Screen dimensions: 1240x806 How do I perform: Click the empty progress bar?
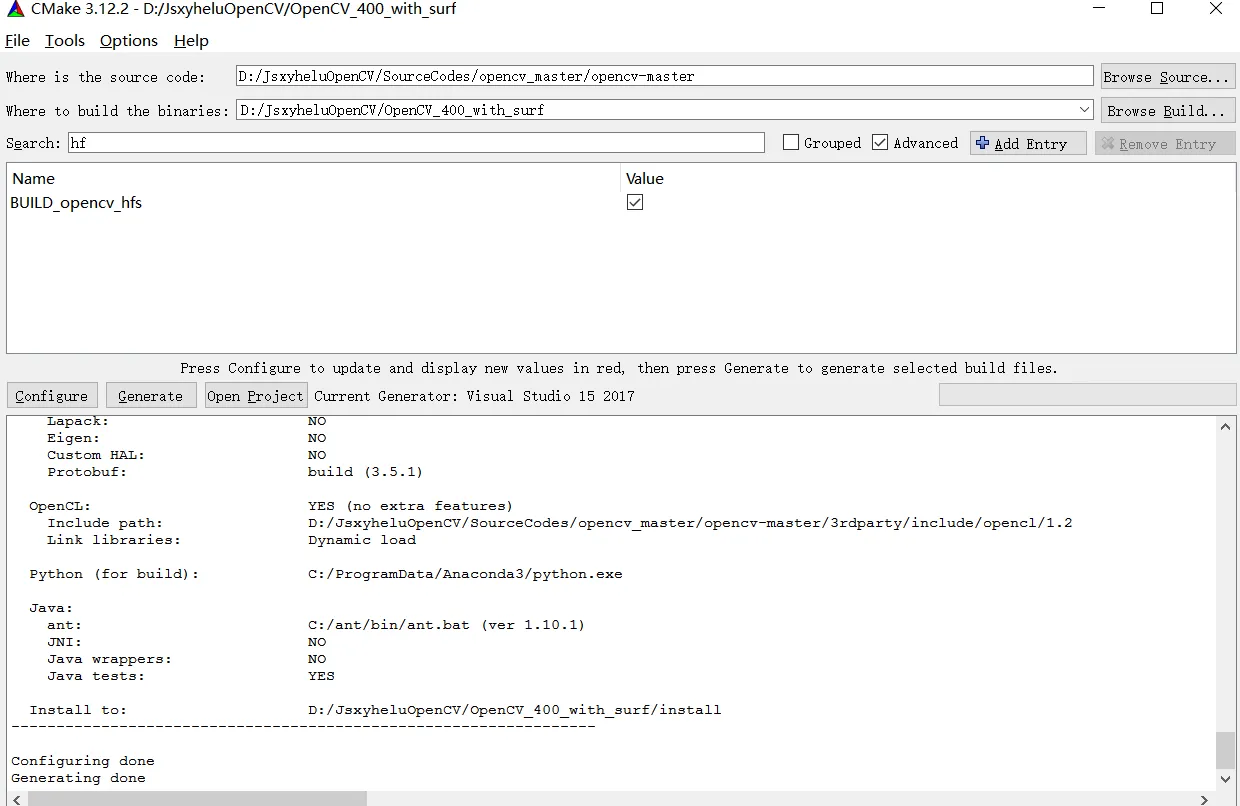(x=1087, y=395)
